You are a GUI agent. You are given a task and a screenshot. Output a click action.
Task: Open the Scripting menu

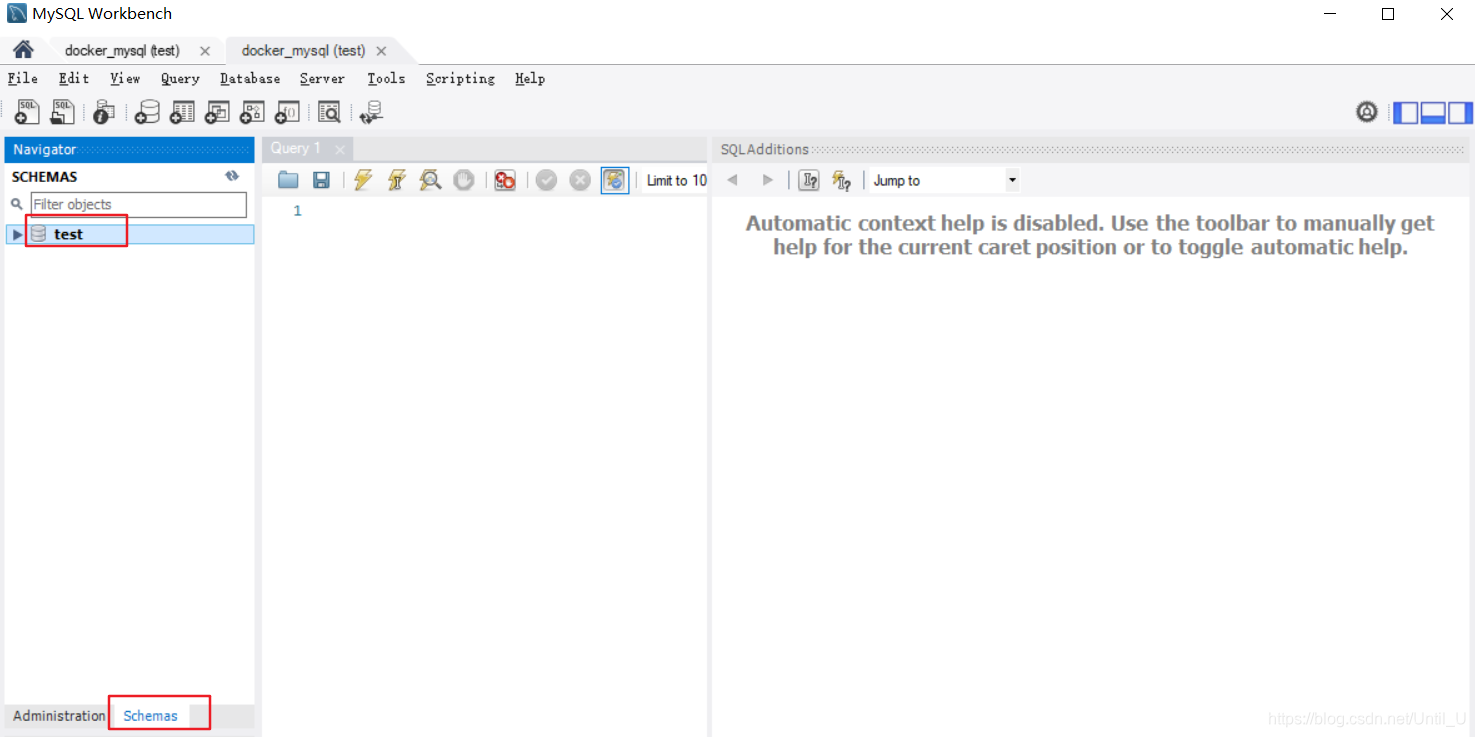[x=460, y=78]
